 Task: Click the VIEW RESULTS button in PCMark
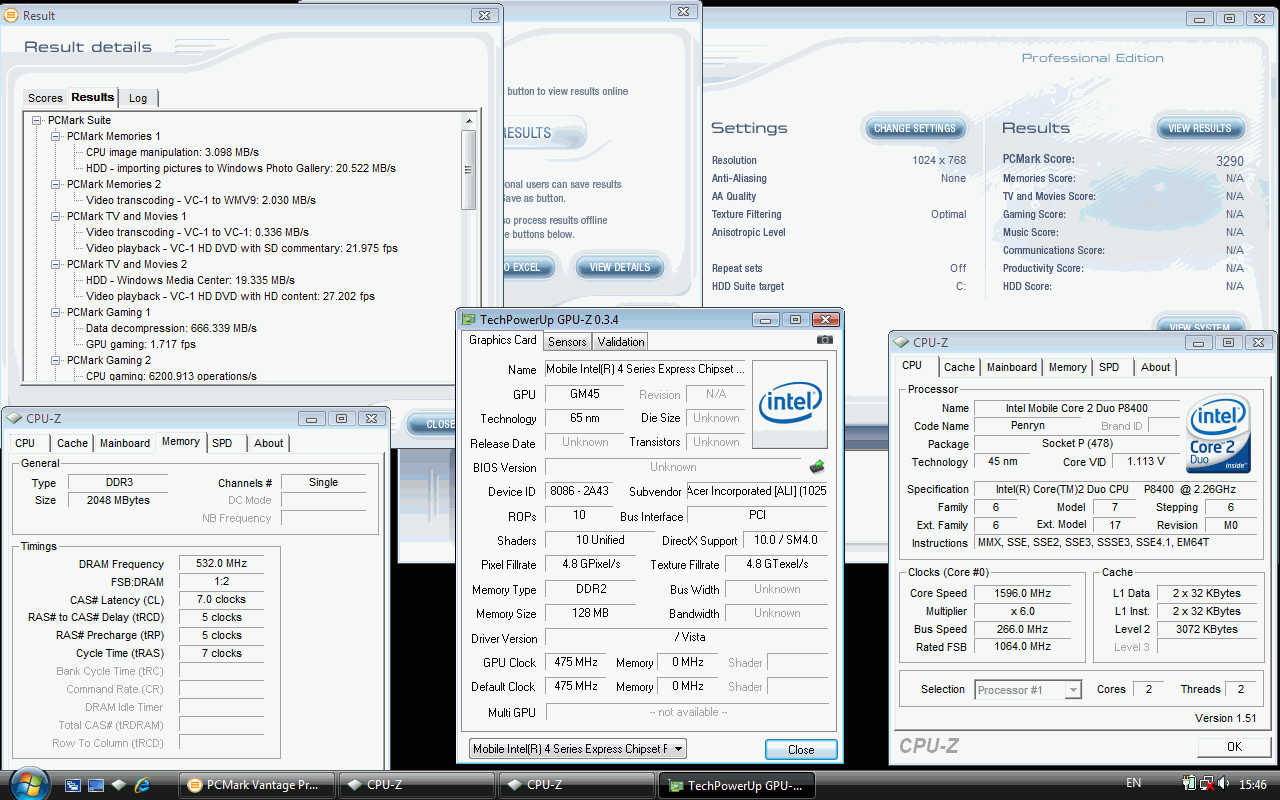(1200, 128)
